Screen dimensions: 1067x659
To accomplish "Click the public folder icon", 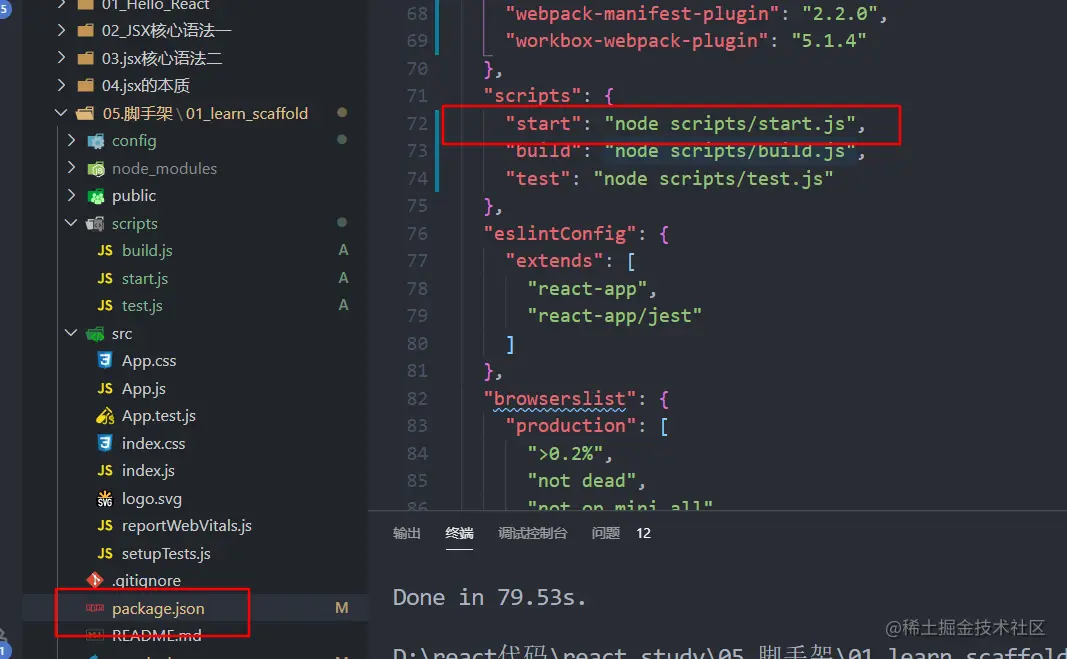I will (x=96, y=196).
